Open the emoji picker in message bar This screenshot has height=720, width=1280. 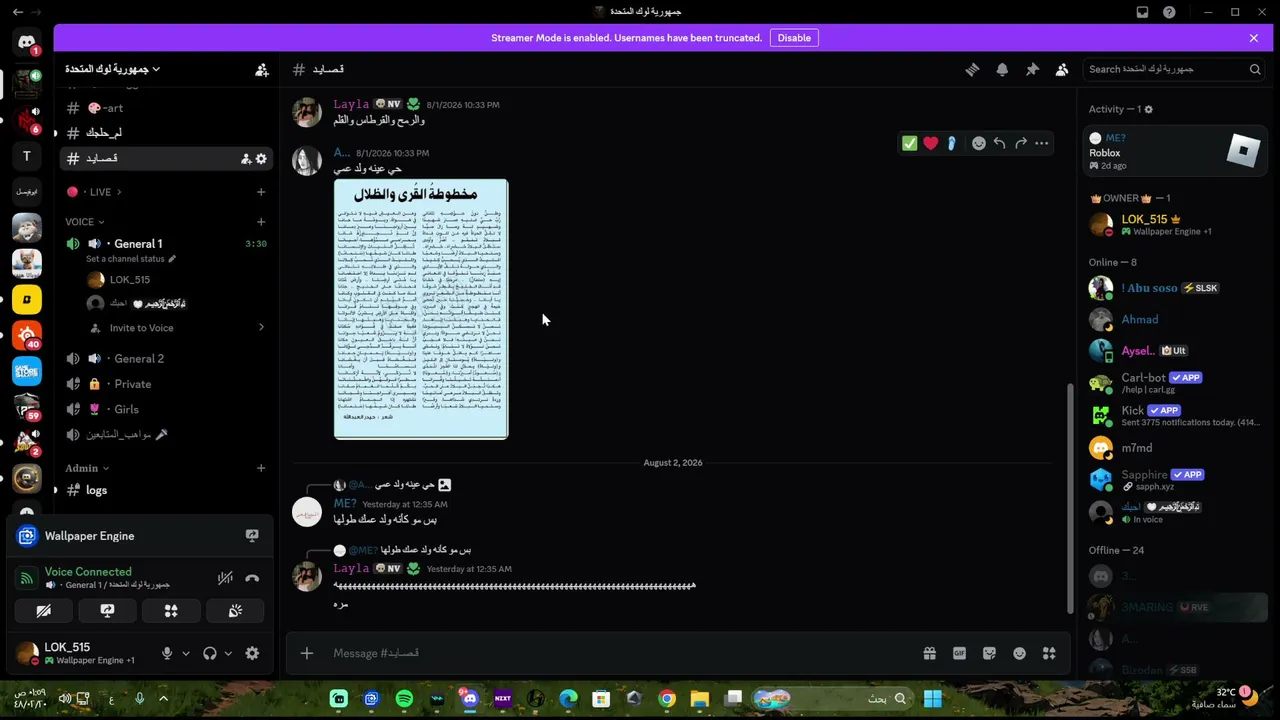(1019, 653)
